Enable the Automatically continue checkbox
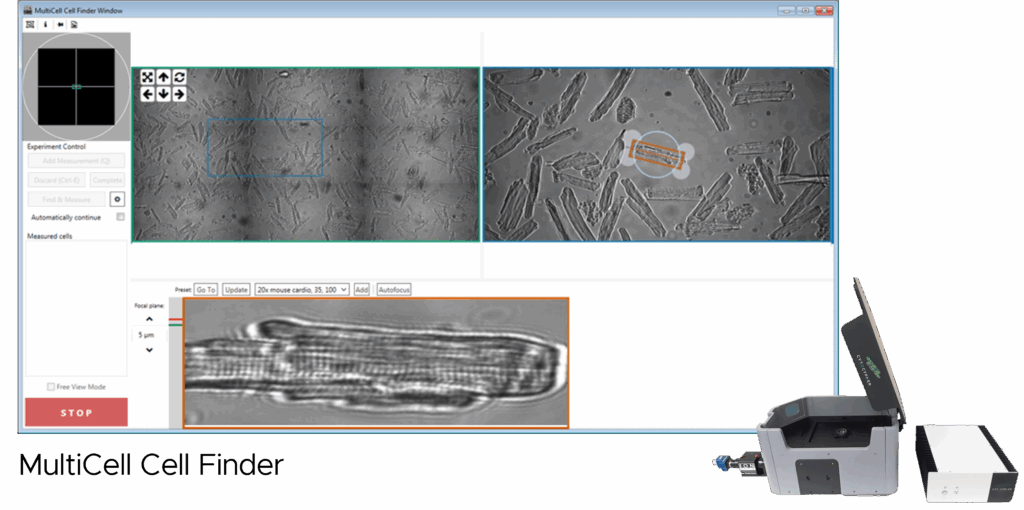Image resolution: width=1024 pixels, height=510 pixels. tap(120, 216)
